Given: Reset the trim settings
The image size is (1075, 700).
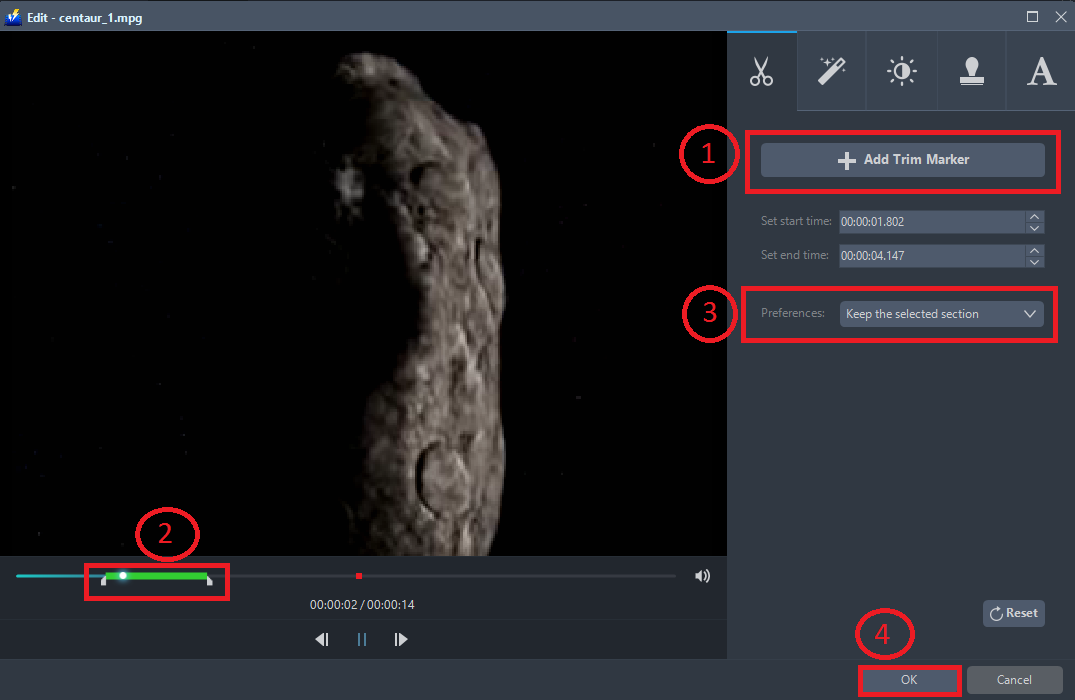Looking at the screenshot, I should click(1013, 613).
